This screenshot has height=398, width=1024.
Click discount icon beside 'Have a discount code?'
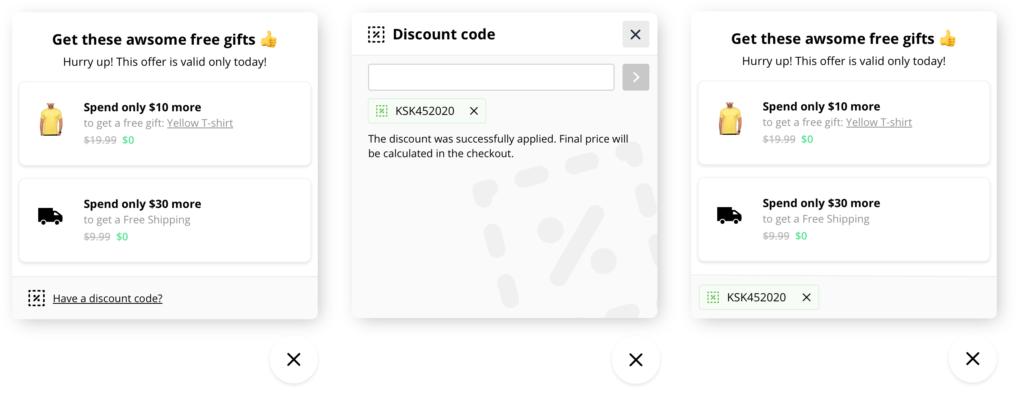tap(37, 298)
